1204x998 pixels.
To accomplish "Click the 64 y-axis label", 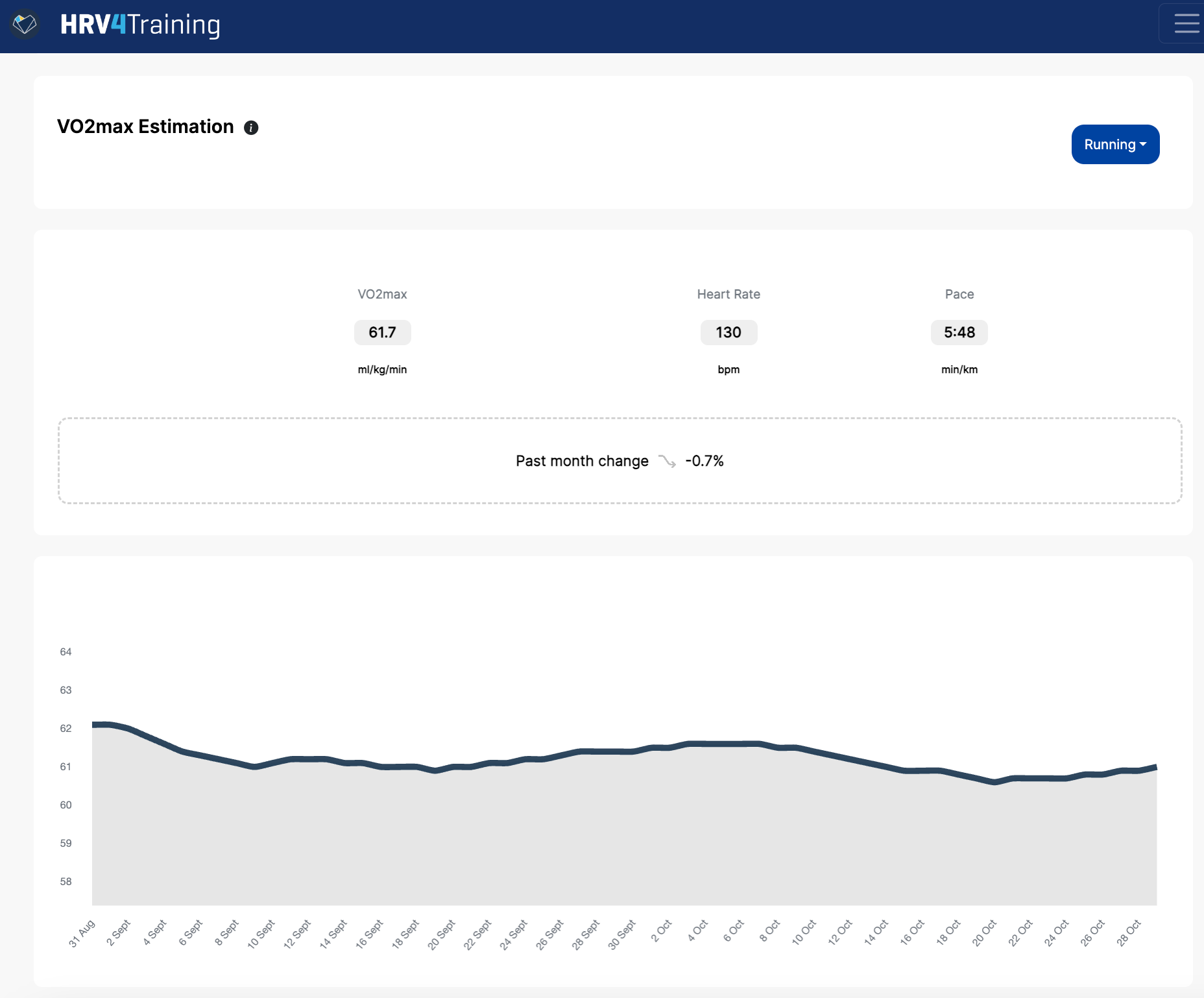I will pos(66,651).
